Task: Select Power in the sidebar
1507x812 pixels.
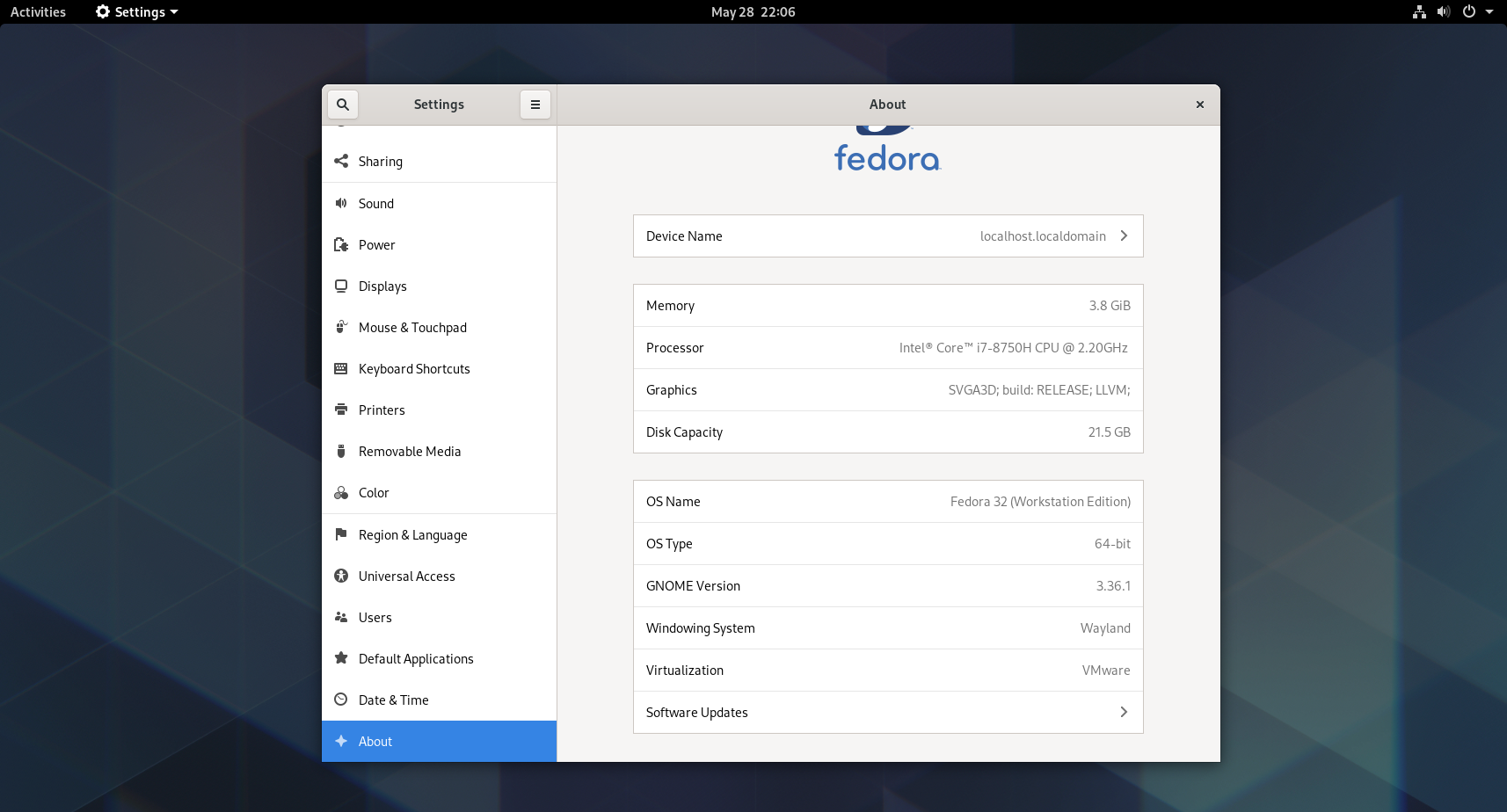Action: coord(439,244)
